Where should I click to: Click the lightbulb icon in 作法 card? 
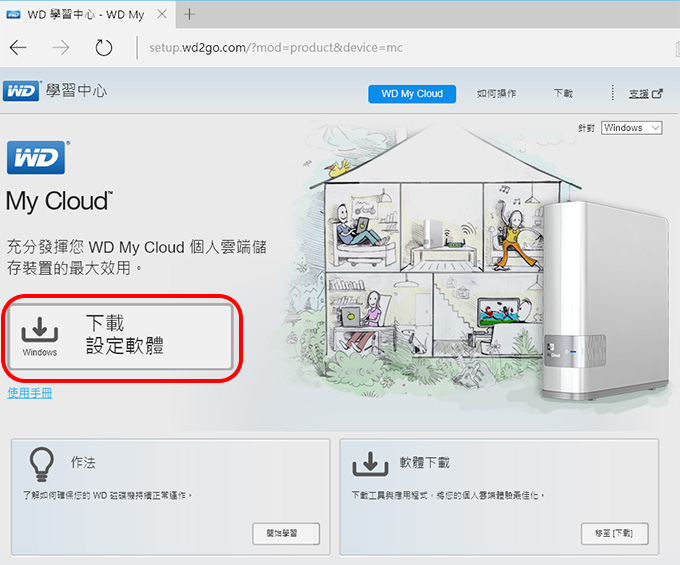tap(42, 464)
